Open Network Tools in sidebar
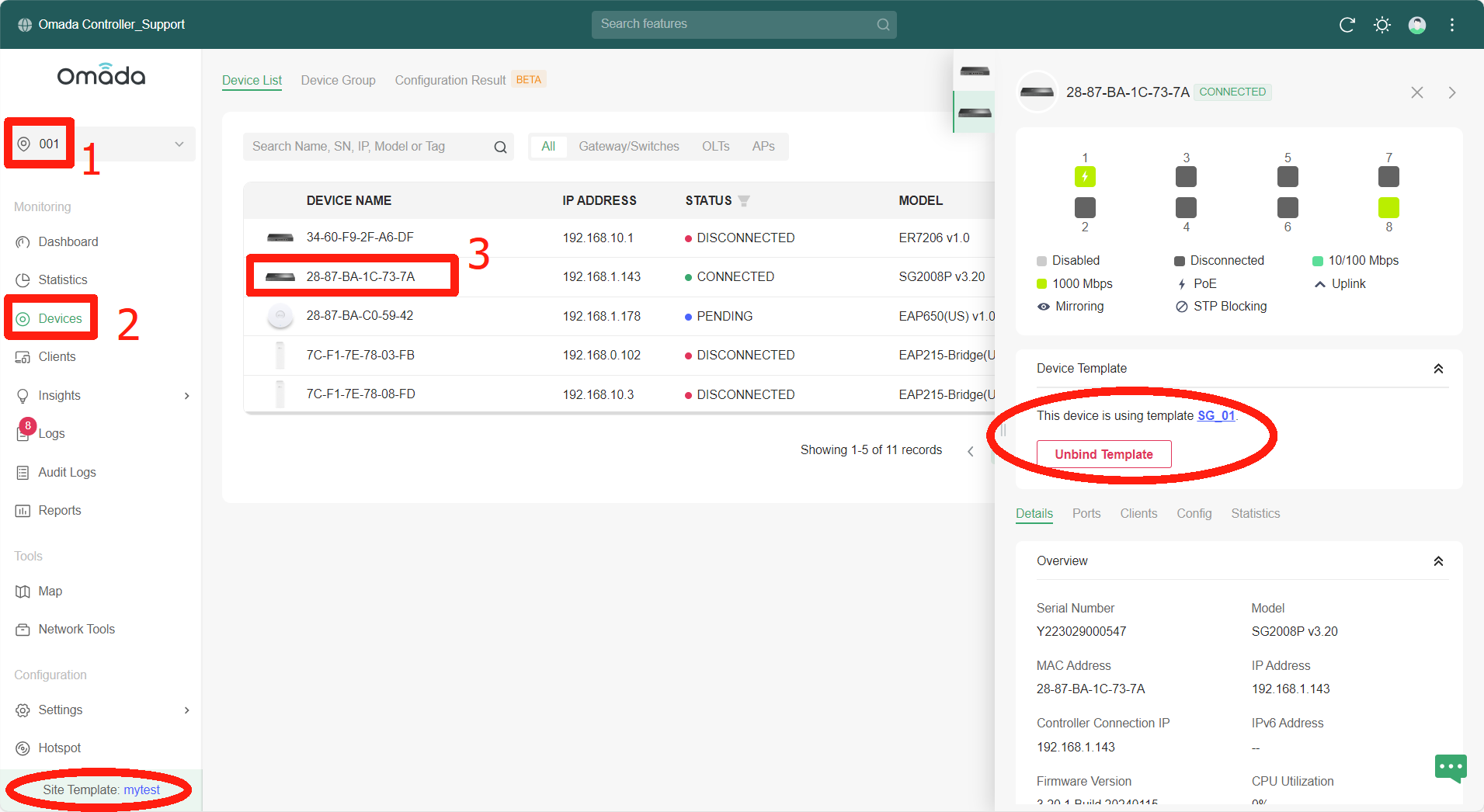 tap(76, 630)
